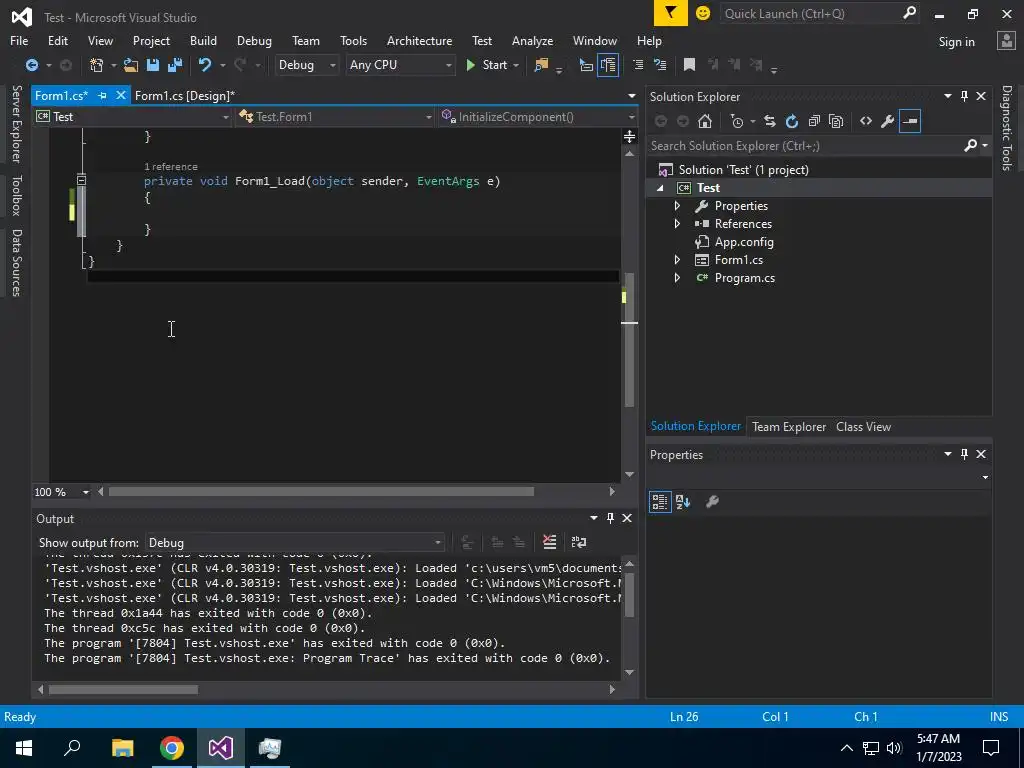This screenshot has width=1024, height=768.
Task: Toggle Categorized view in Properties panel
Action: pos(660,502)
